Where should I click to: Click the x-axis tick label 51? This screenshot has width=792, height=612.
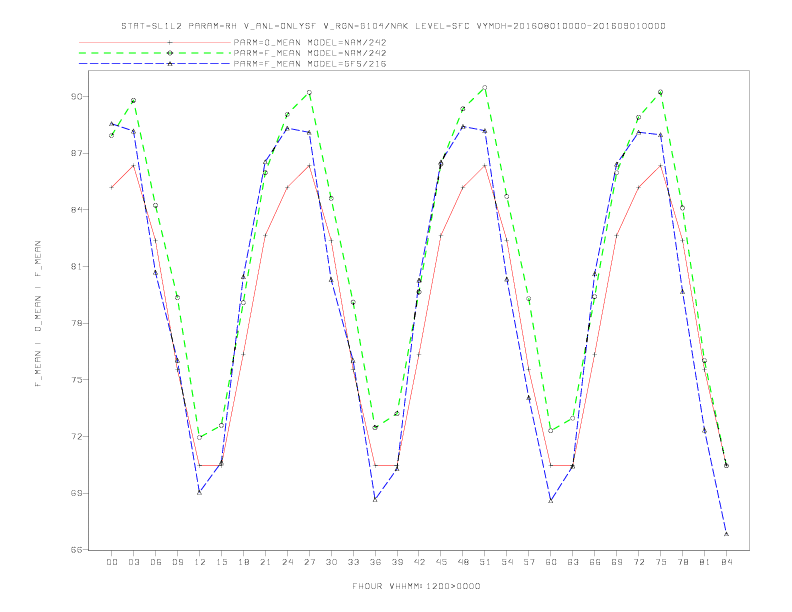(485, 562)
